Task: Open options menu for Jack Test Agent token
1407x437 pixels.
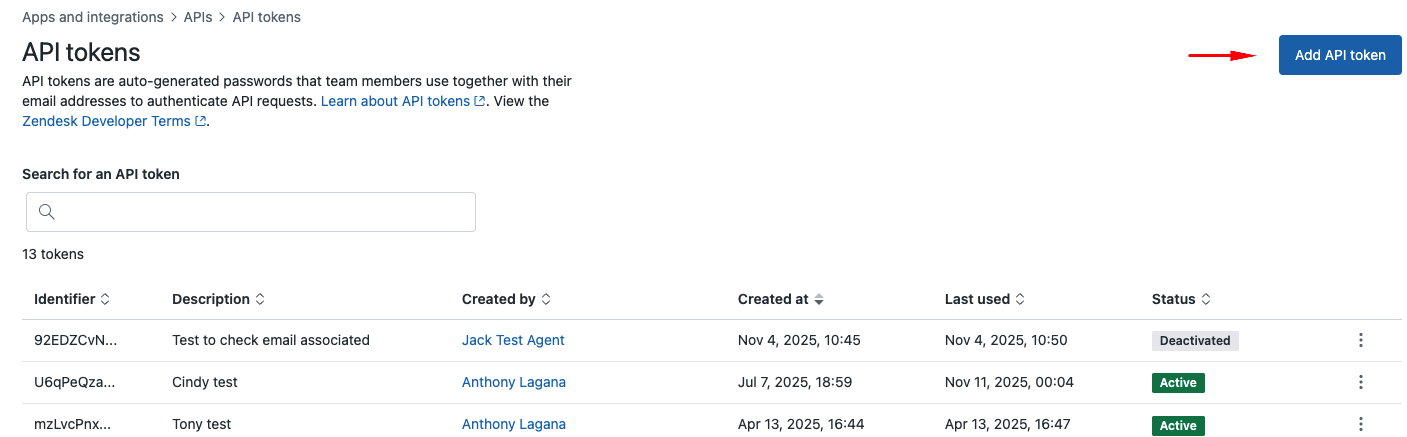Action: point(1360,340)
